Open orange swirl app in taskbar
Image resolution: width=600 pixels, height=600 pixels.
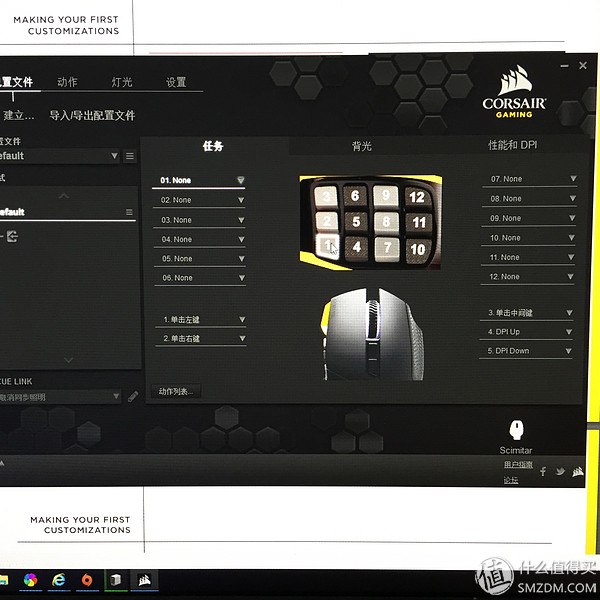pyautogui.click(x=87, y=581)
